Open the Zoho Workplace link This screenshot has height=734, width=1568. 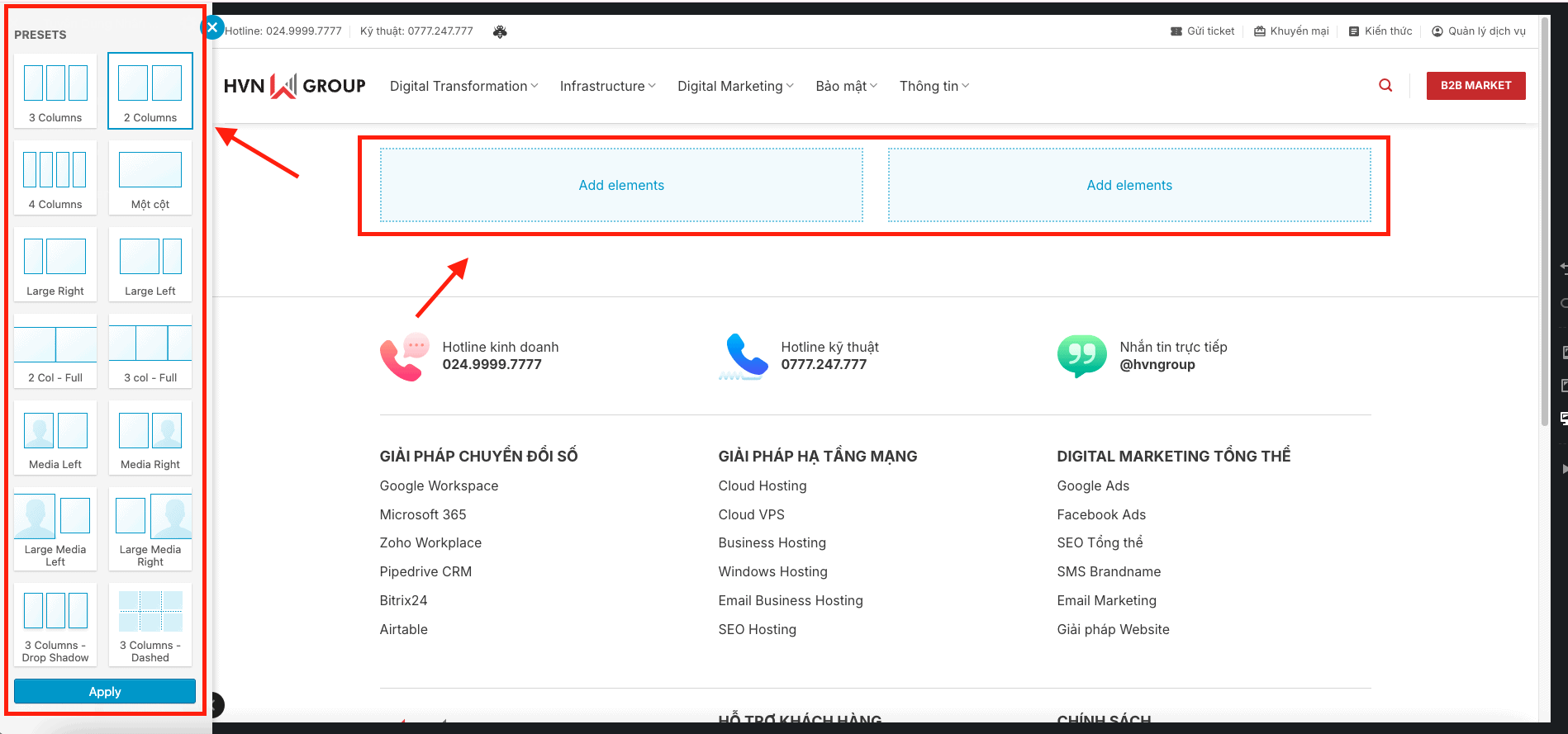point(430,542)
